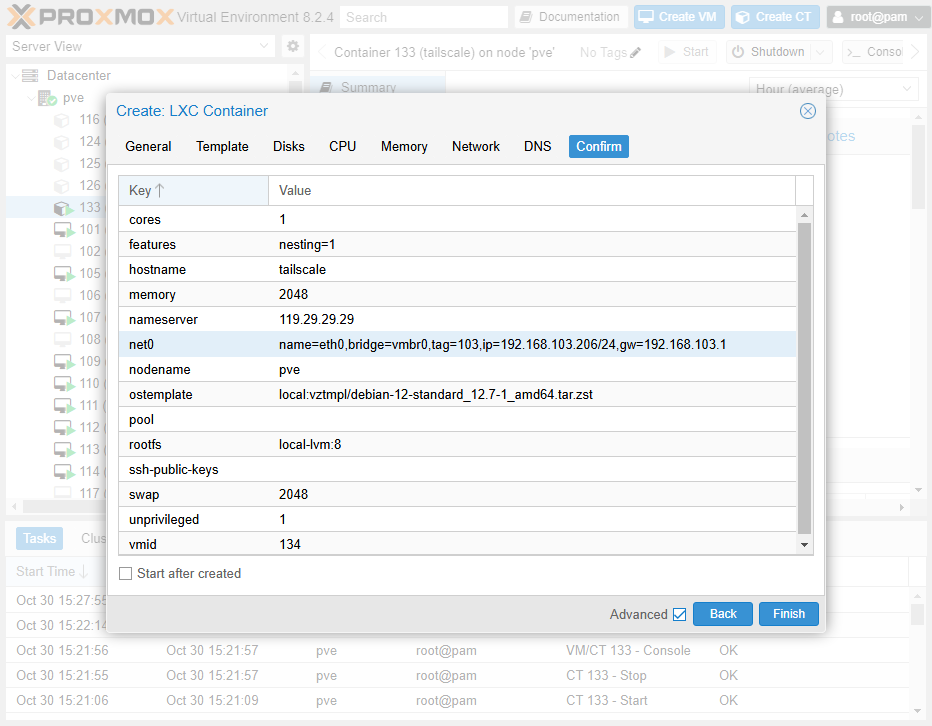Open the Shutdown options dropdown arrow
Image resolution: width=932 pixels, height=726 pixels.
(820, 52)
